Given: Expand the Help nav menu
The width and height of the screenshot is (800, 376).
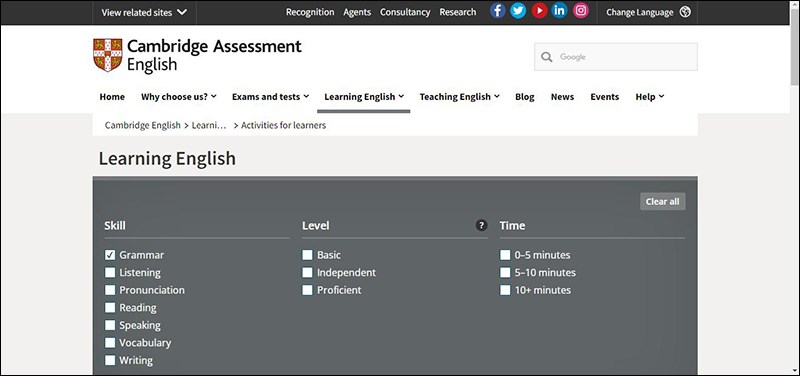Looking at the screenshot, I should (x=649, y=96).
